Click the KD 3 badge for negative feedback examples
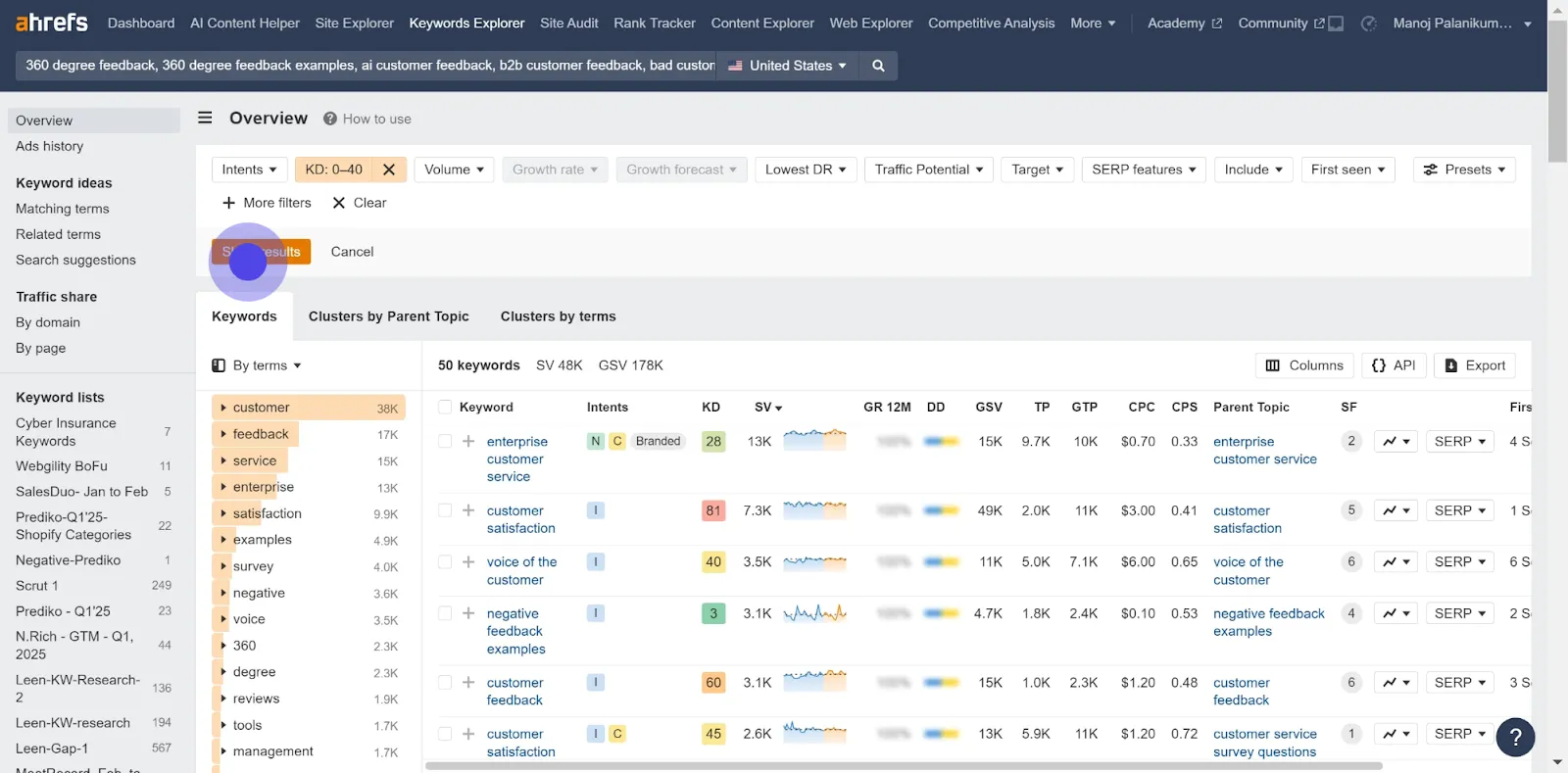This screenshot has width=1568, height=773. tap(713, 613)
